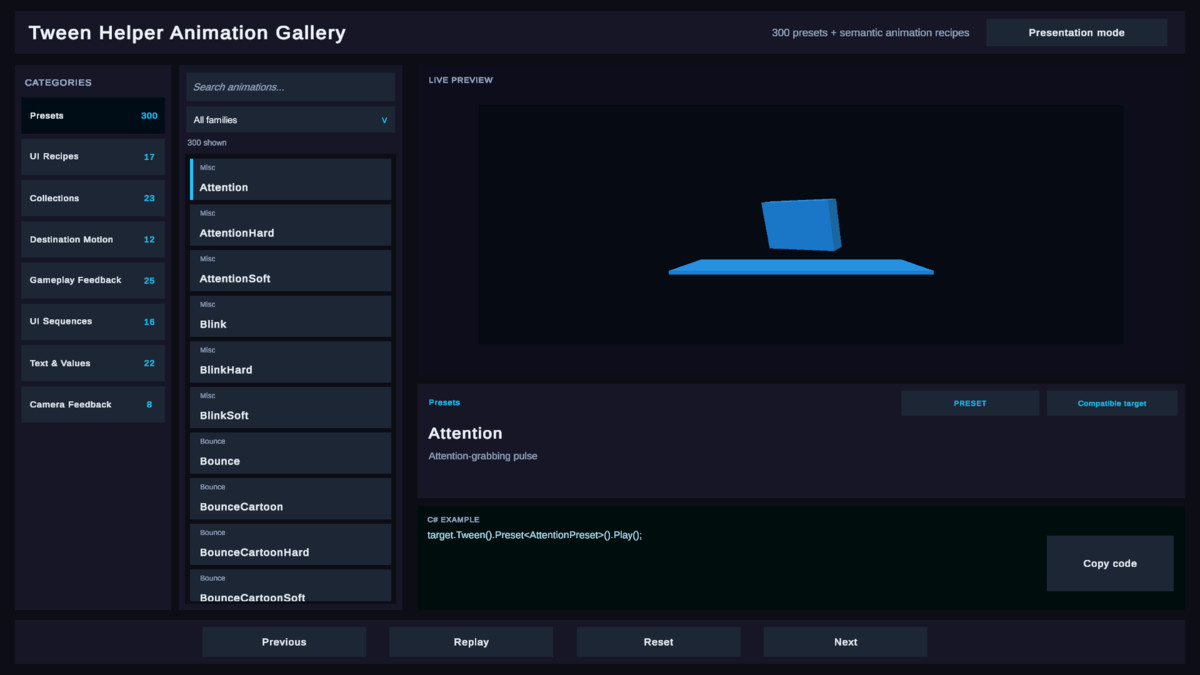Switch to the Collections category
The height and width of the screenshot is (675, 1200).
[93, 198]
